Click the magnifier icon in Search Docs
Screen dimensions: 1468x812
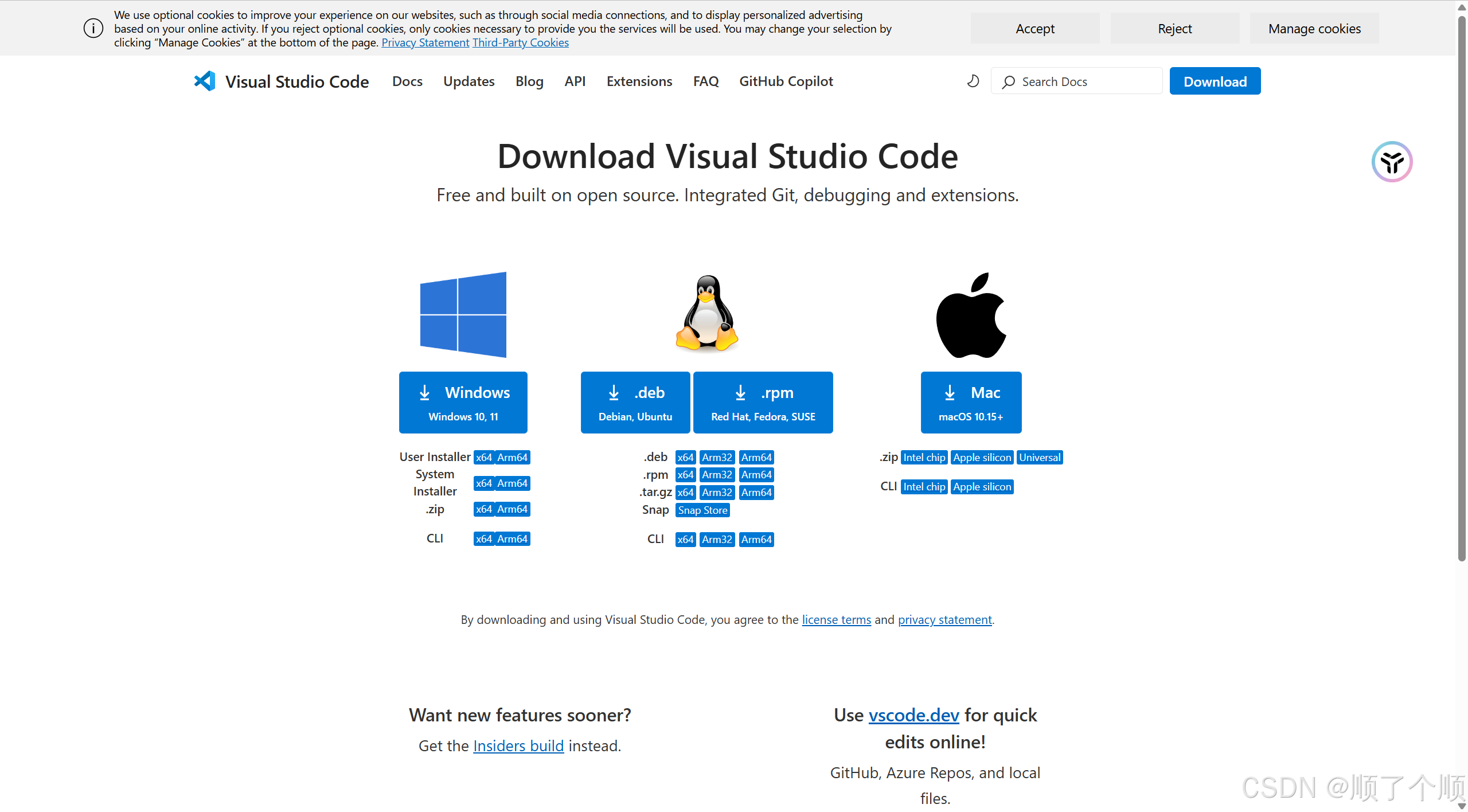click(x=1009, y=82)
